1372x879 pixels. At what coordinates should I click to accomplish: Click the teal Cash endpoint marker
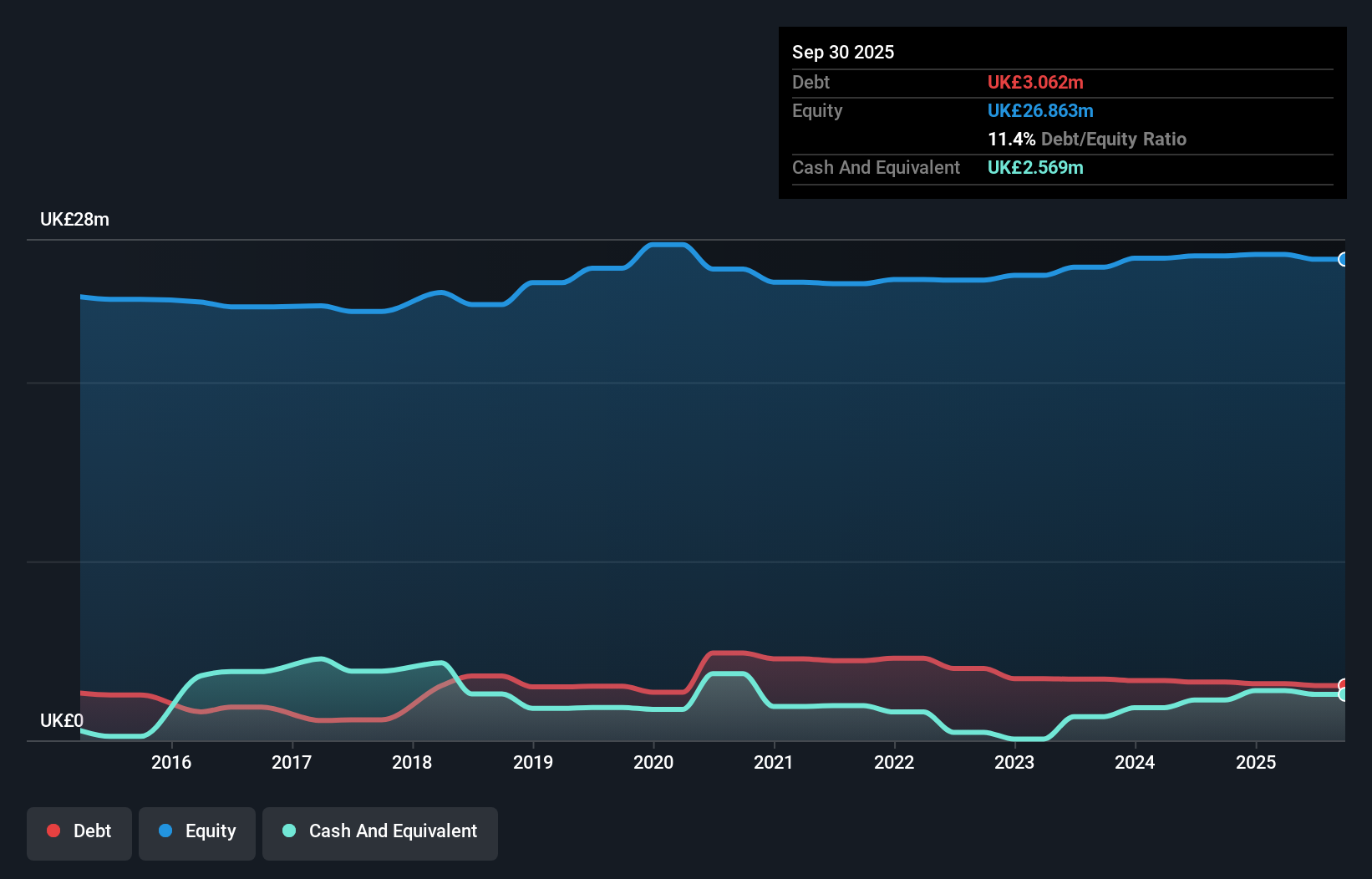pyautogui.click(x=1343, y=694)
